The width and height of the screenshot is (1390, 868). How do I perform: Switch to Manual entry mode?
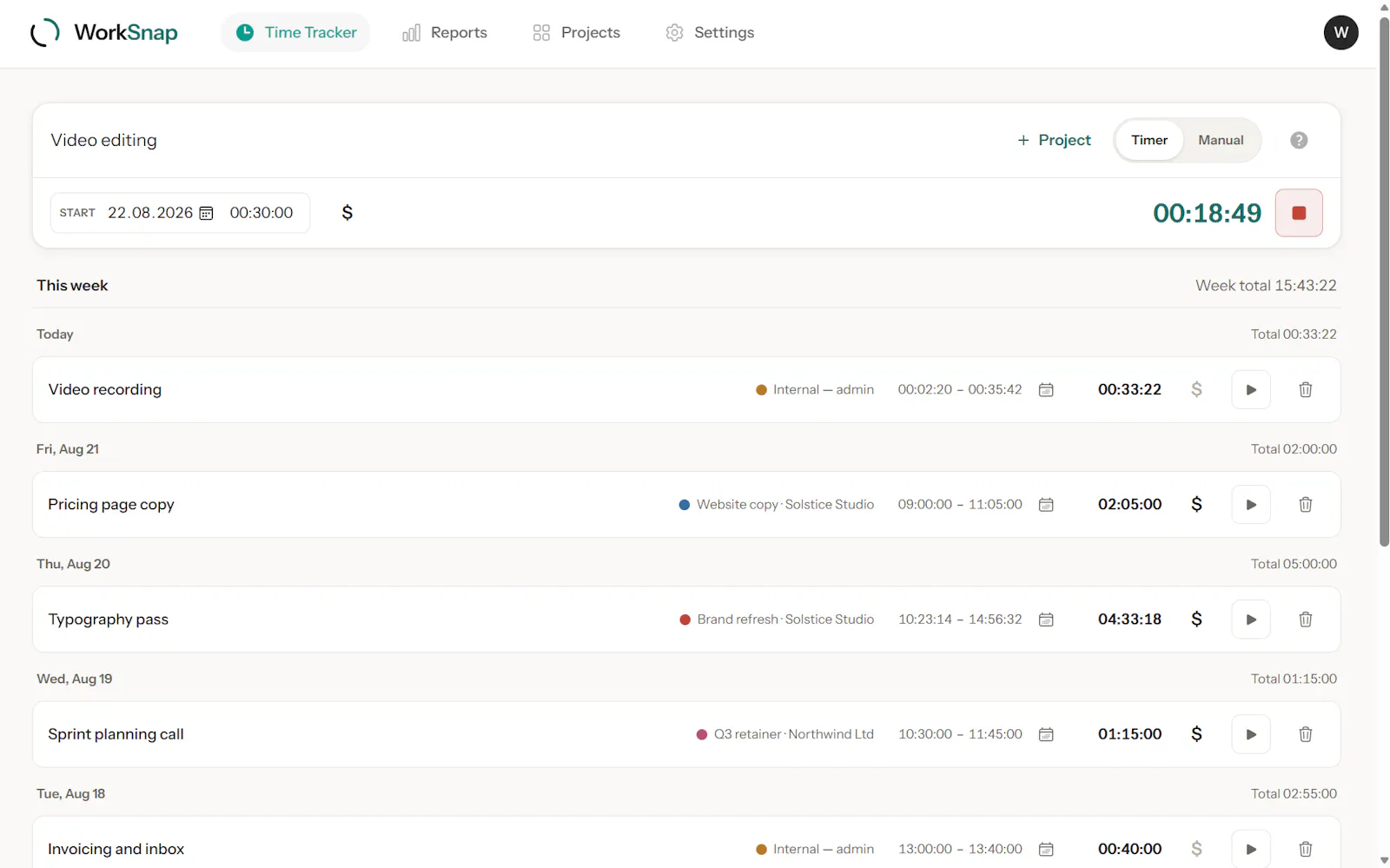pyautogui.click(x=1221, y=140)
